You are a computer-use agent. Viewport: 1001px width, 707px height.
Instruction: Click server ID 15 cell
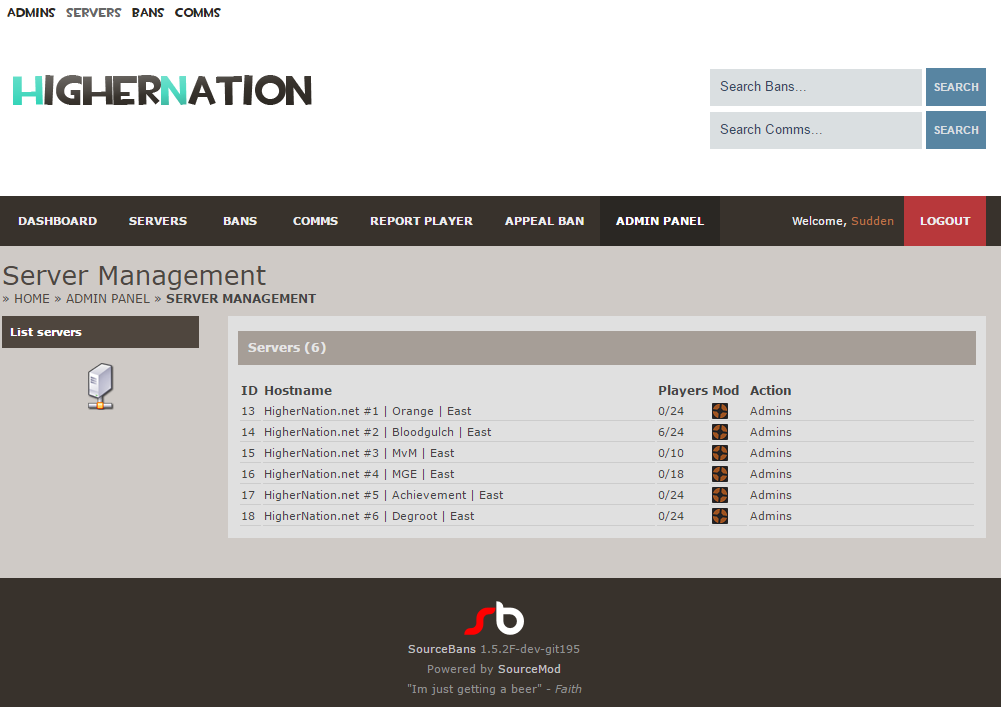[x=248, y=453]
